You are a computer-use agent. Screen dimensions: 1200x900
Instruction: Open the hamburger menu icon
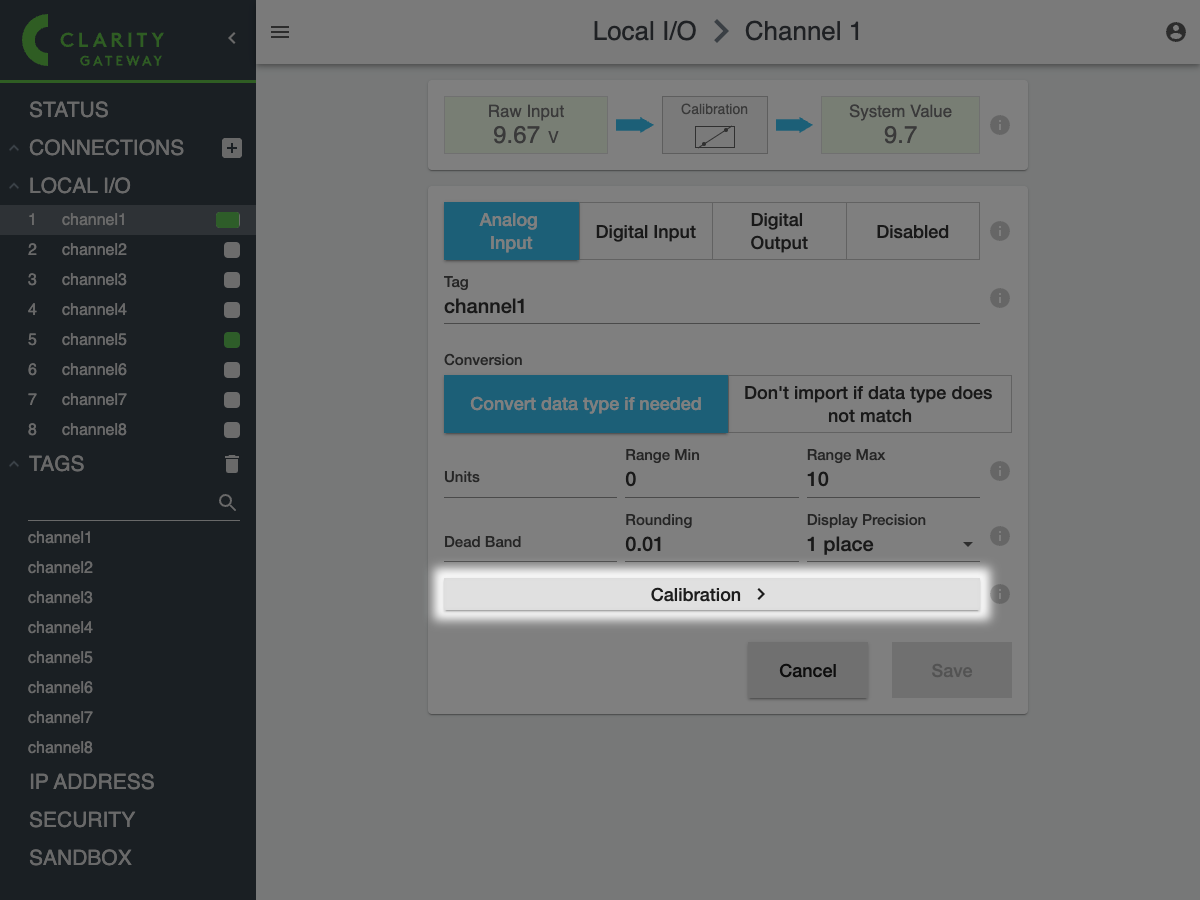[280, 32]
